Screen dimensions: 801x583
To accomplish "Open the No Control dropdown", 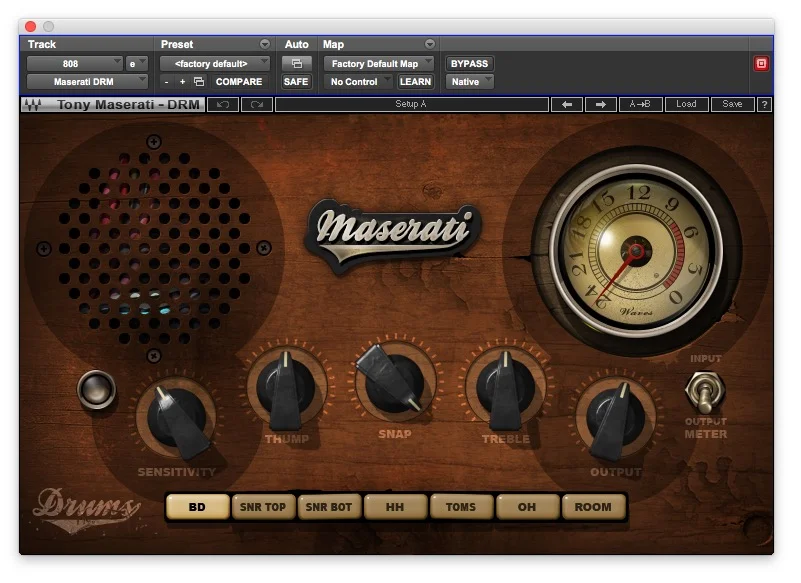I will 358,82.
